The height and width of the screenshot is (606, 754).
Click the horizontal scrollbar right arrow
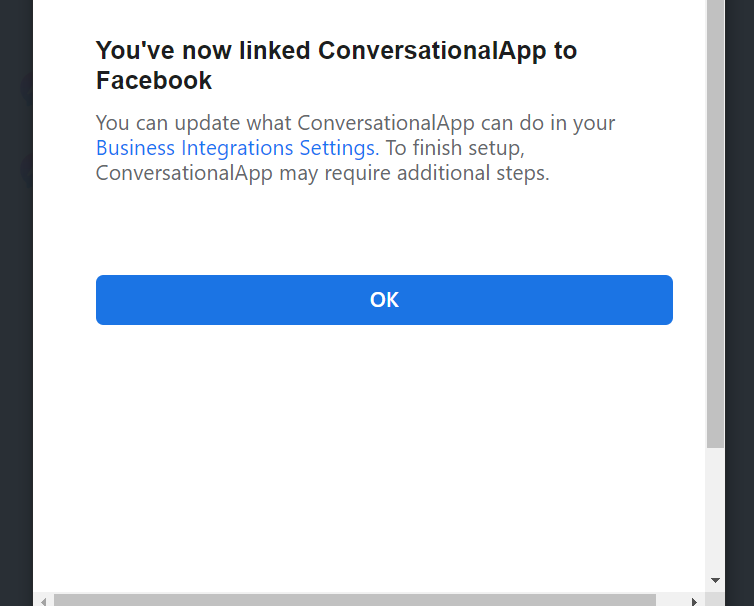[696, 600]
